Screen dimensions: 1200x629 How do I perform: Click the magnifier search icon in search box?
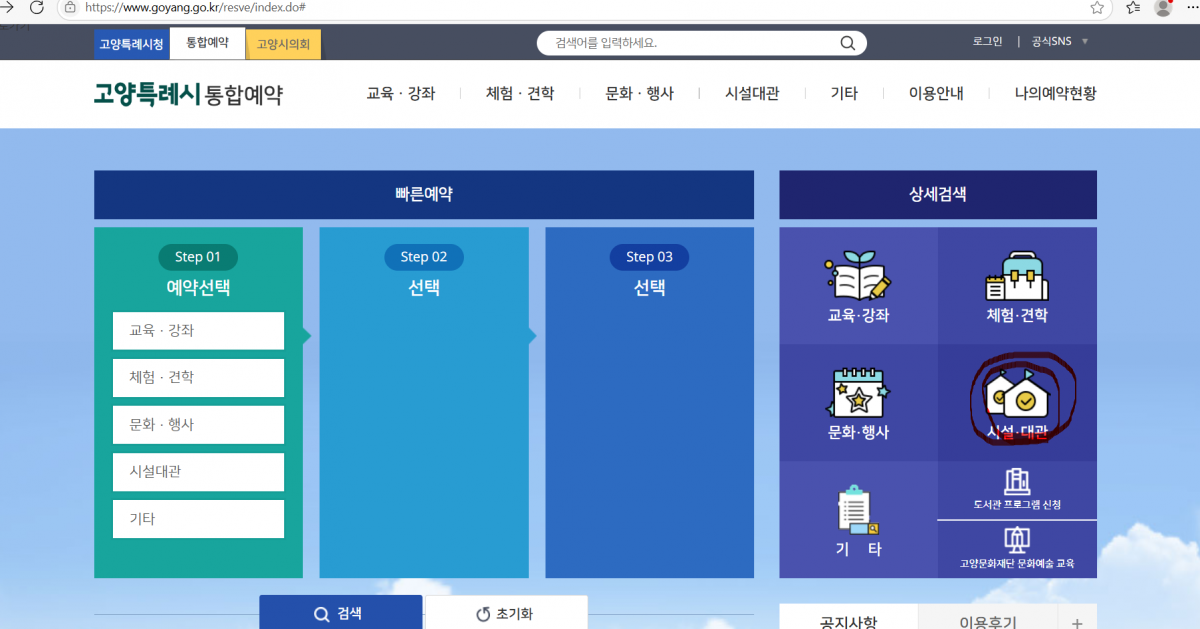click(847, 43)
